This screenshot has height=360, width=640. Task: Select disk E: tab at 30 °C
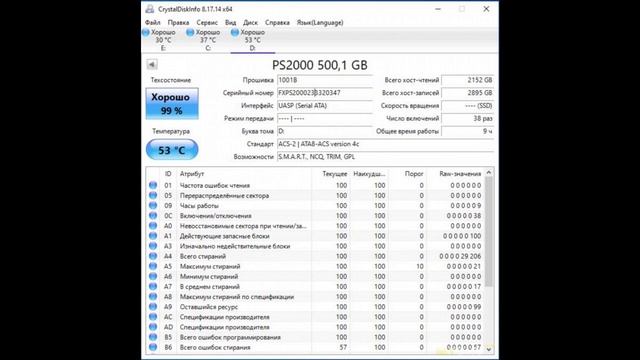pyautogui.click(x=163, y=40)
